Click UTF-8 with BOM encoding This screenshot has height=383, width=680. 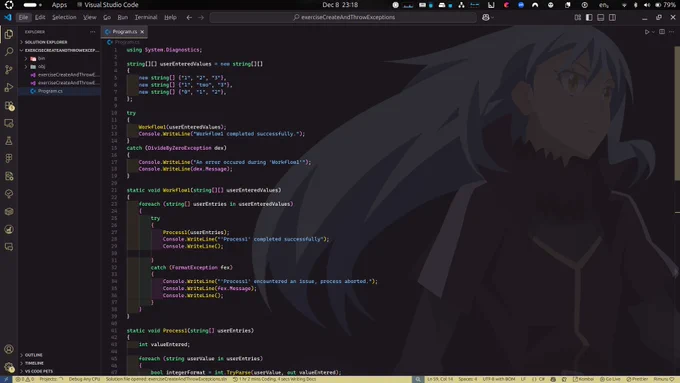tap(499, 379)
